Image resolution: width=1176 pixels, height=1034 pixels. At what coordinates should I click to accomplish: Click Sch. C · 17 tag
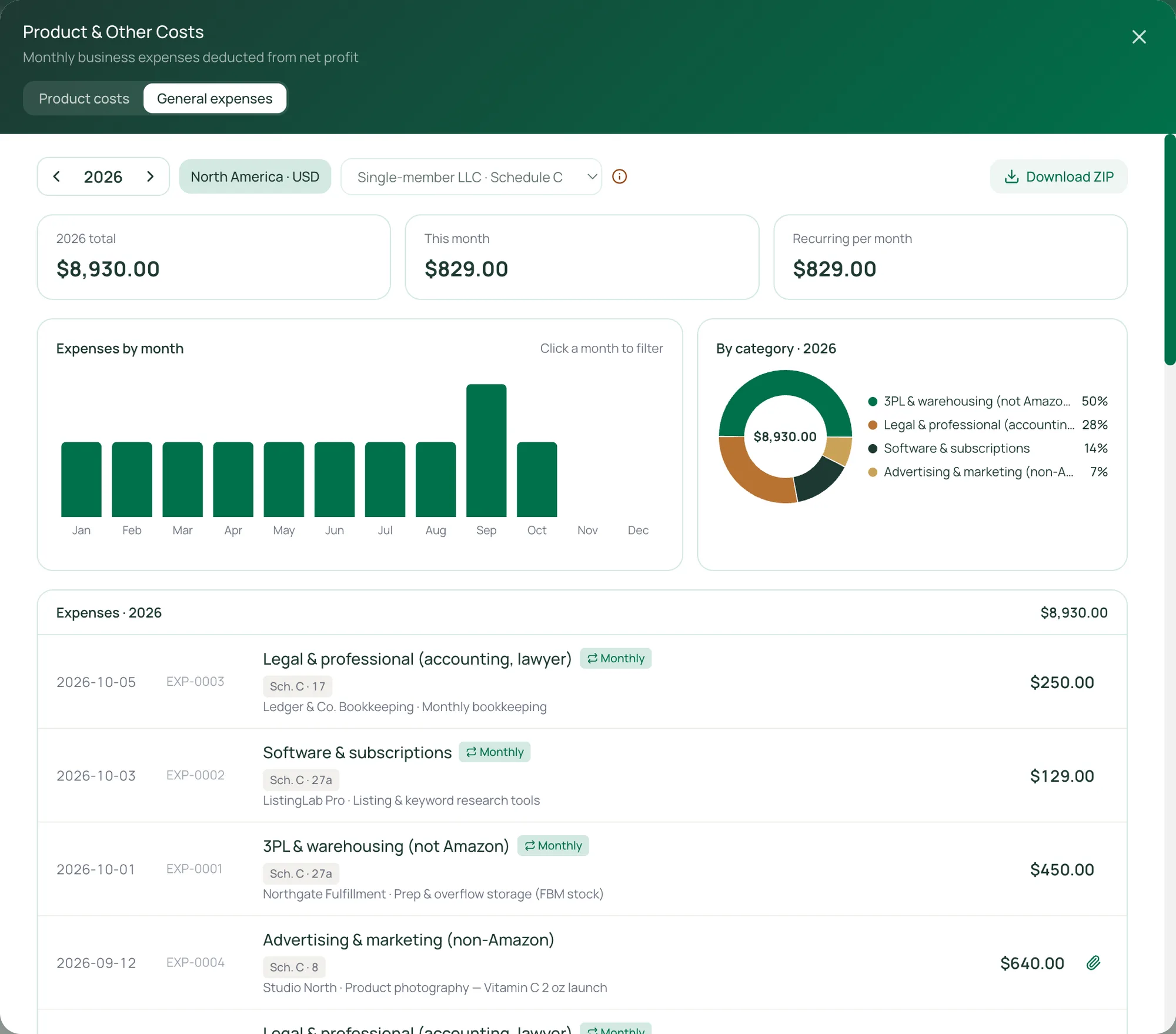tap(298, 686)
